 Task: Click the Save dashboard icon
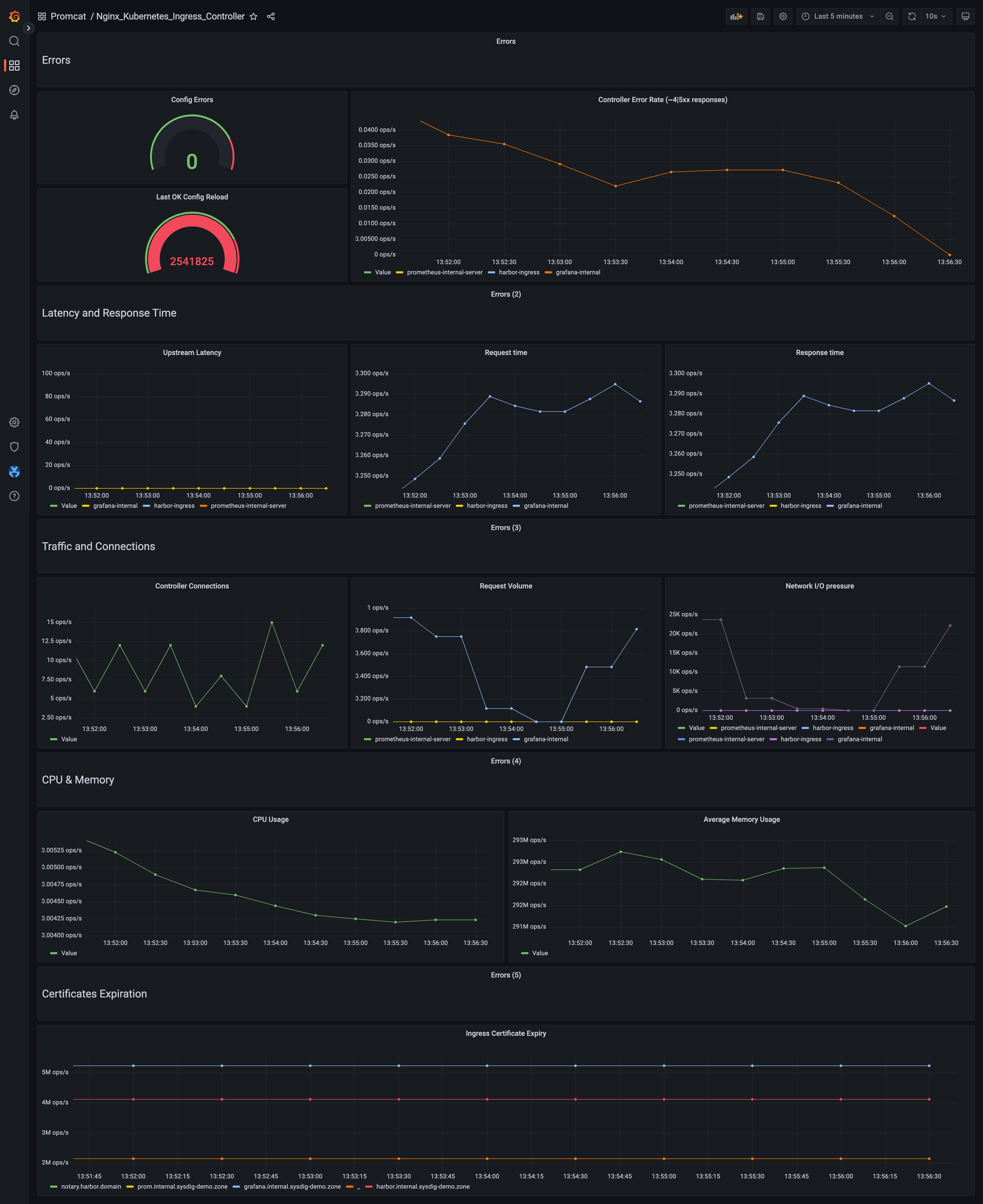(x=761, y=16)
